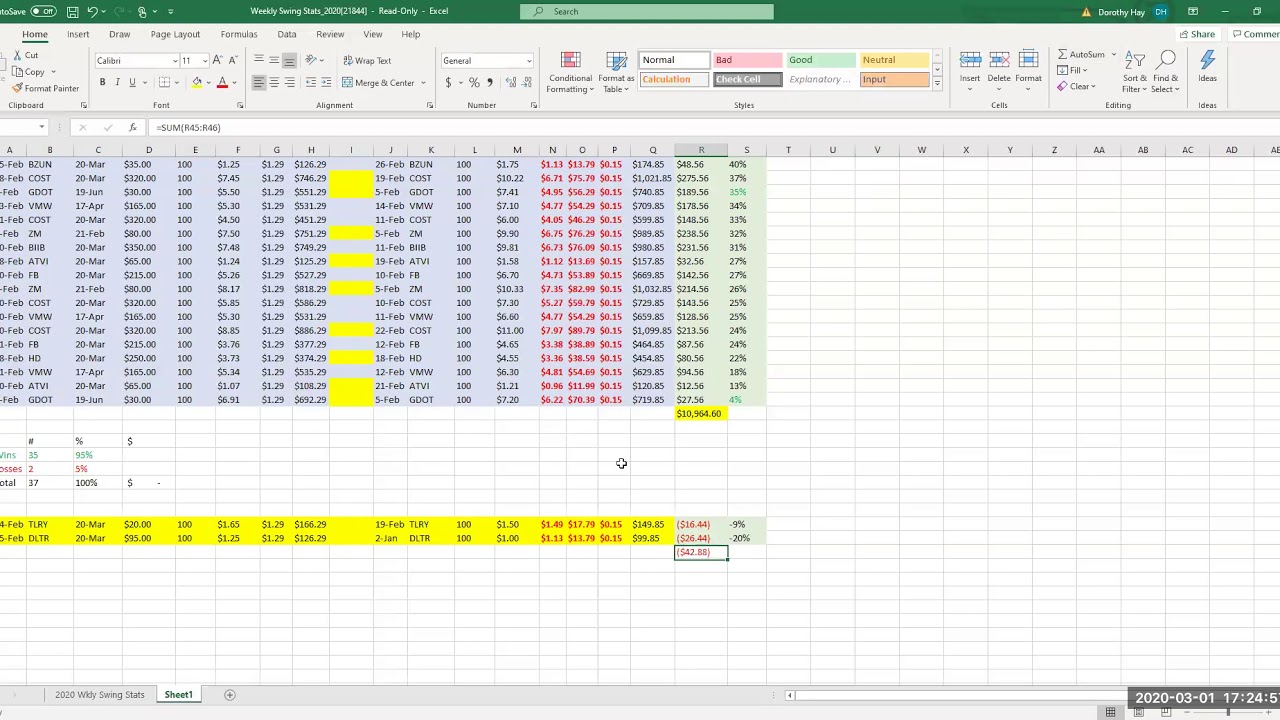Open Find & Select menu

(x=1166, y=72)
